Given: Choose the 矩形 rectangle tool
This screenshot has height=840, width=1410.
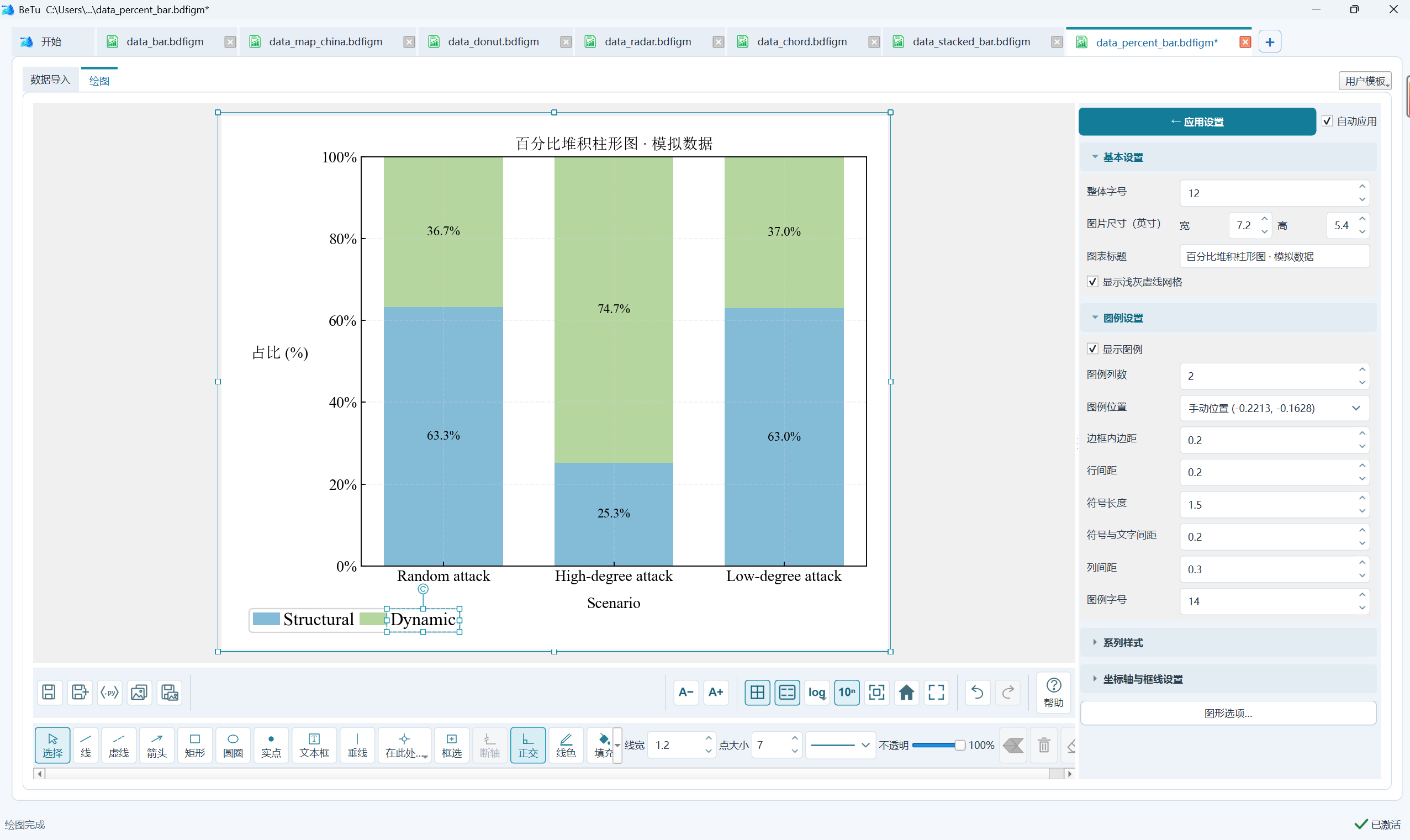Looking at the screenshot, I should (x=195, y=745).
